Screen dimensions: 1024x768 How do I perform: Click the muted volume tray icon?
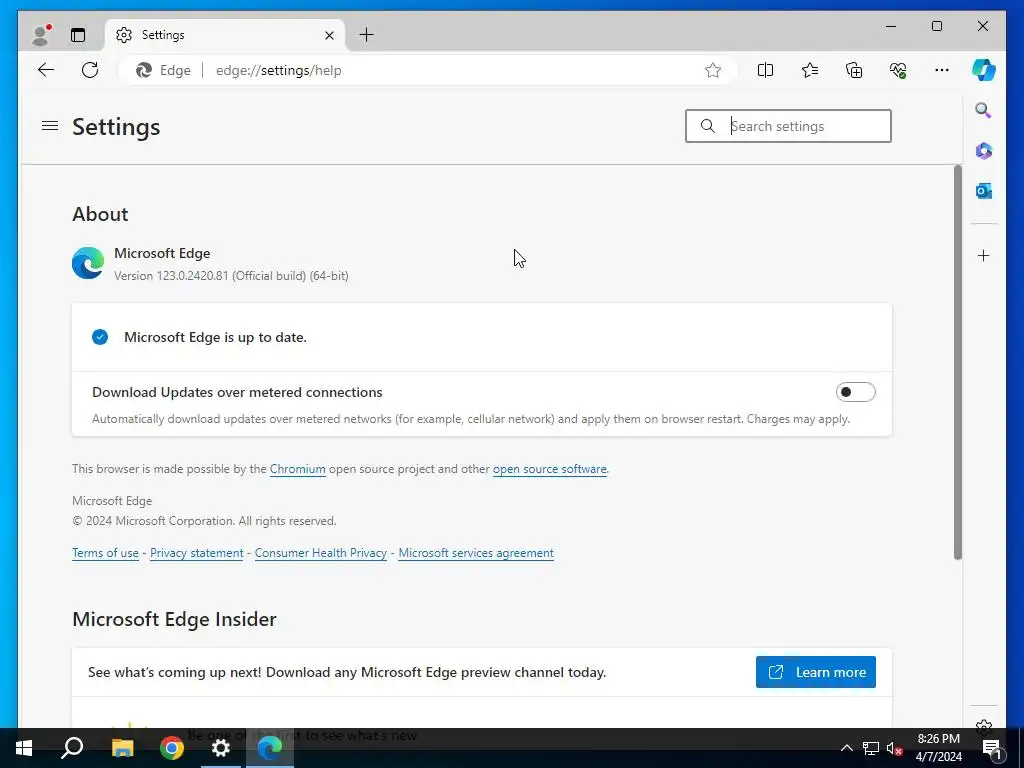click(895, 748)
